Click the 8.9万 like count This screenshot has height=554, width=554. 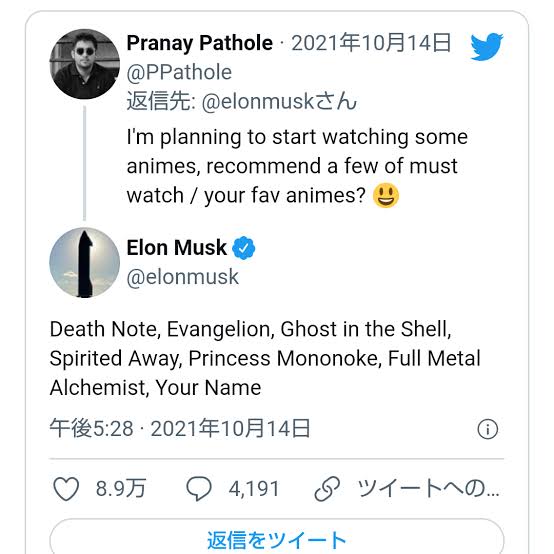point(120,489)
